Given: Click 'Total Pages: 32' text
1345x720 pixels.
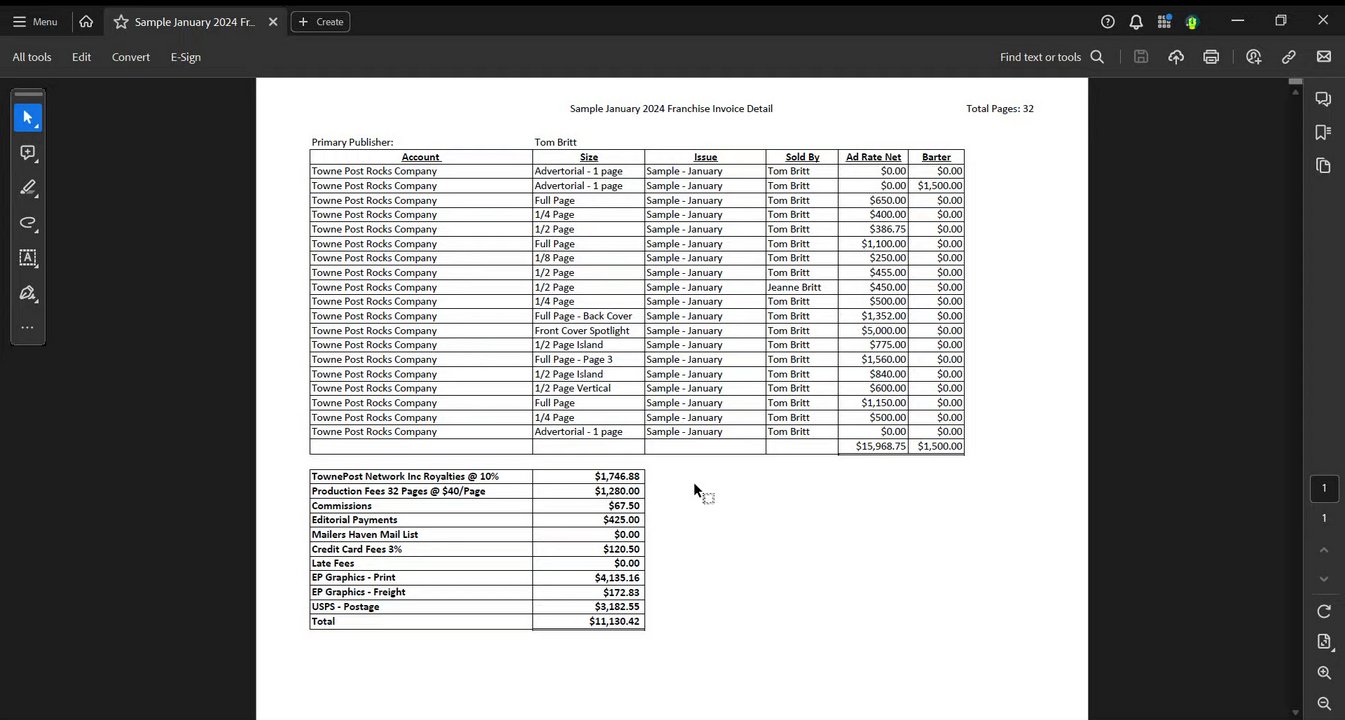Looking at the screenshot, I should pos(1000,109).
